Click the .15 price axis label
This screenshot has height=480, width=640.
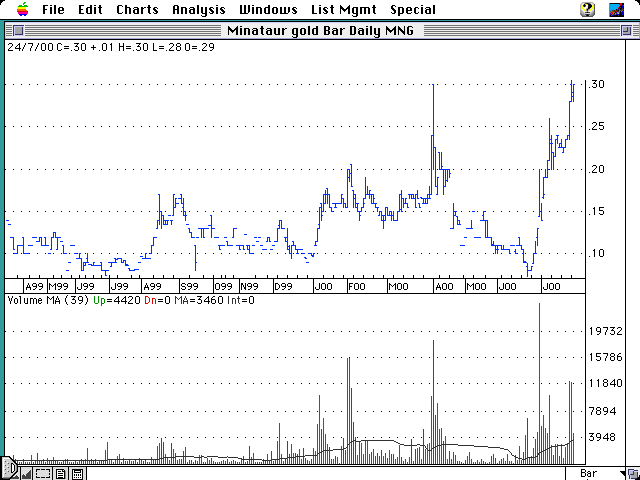(x=596, y=211)
